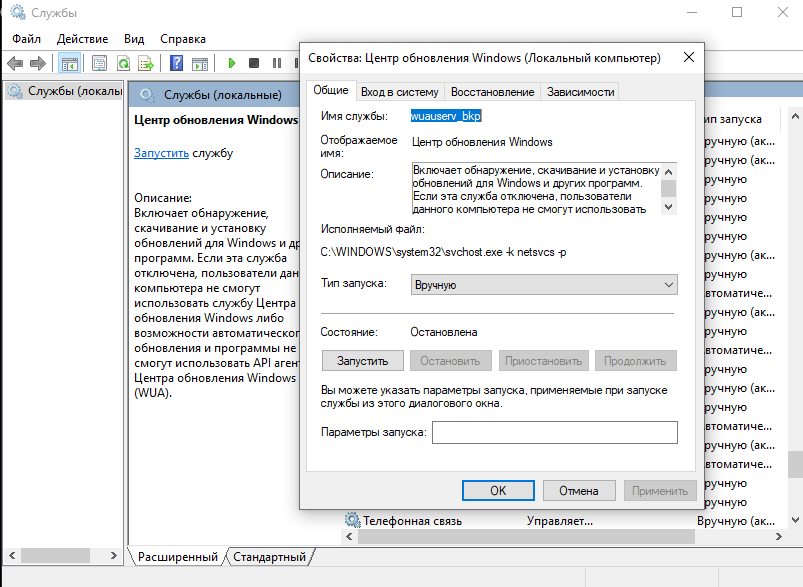
Task: Click the Export List toolbar icon
Action: point(146,64)
